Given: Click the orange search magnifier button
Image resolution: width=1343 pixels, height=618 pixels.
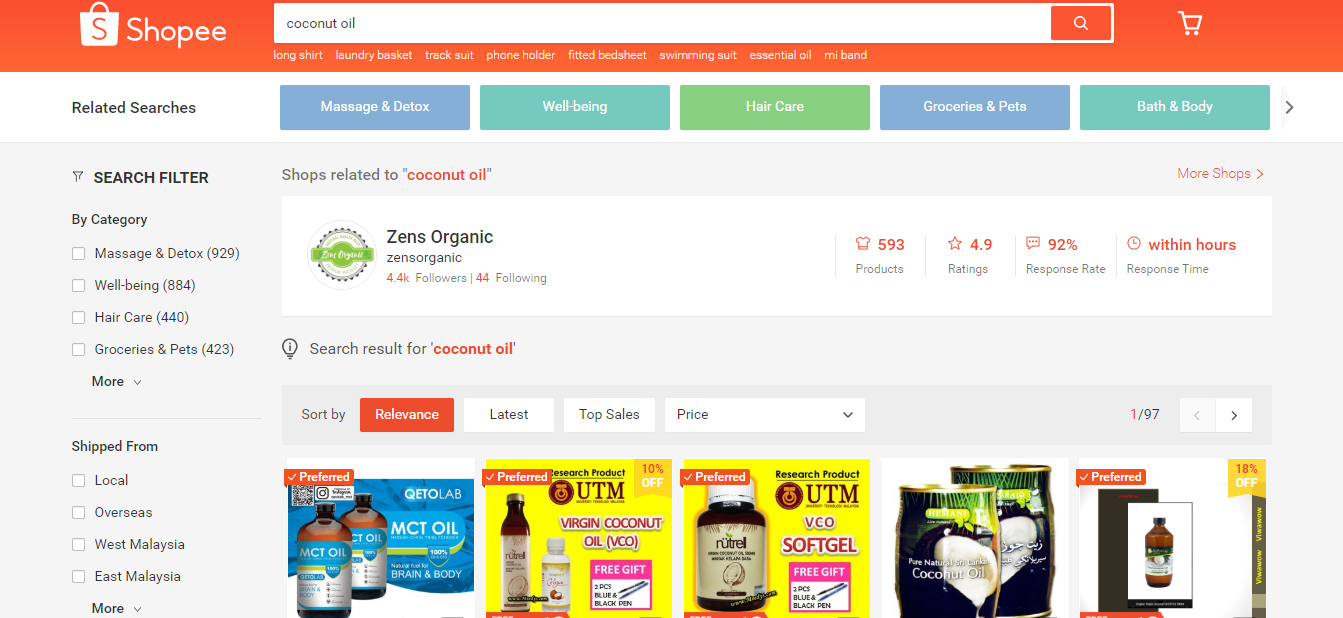Looking at the screenshot, I should pos(1080,23).
